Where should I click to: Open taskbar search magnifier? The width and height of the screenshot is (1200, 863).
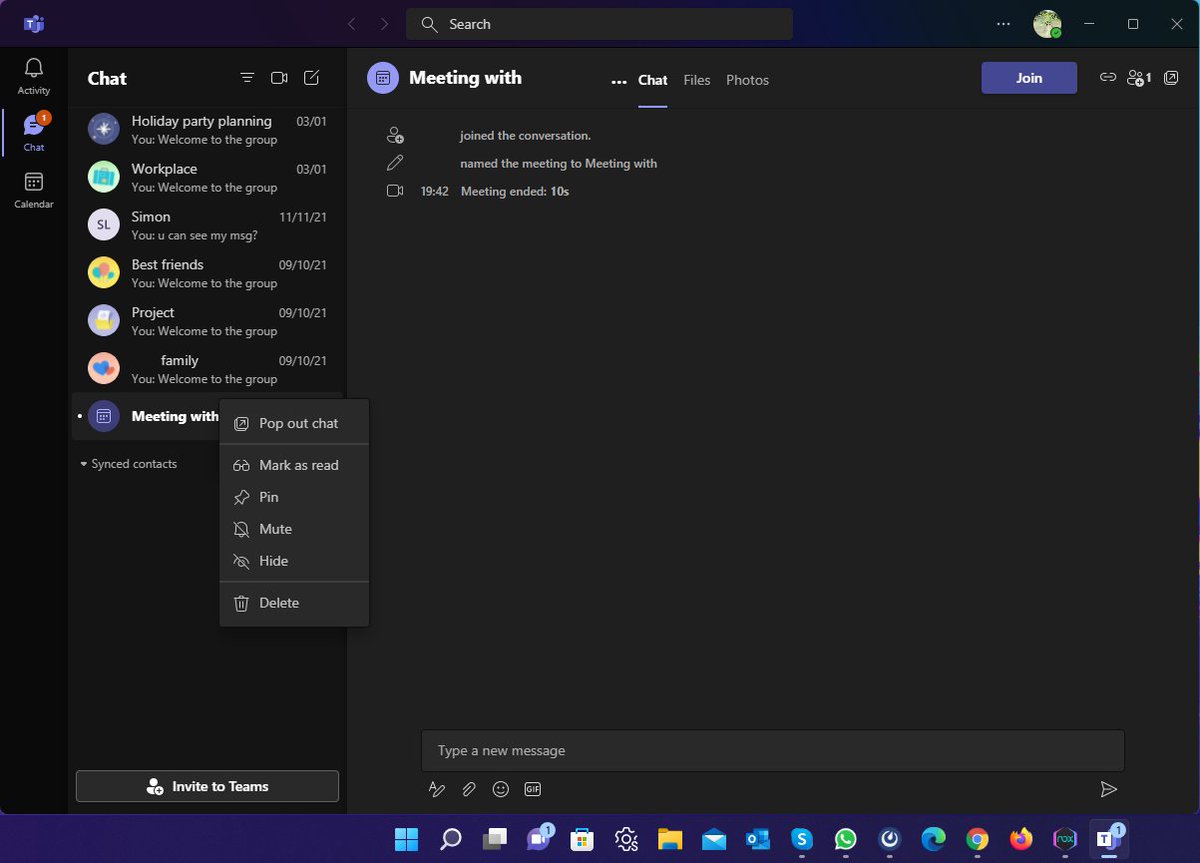[x=451, y=839]
